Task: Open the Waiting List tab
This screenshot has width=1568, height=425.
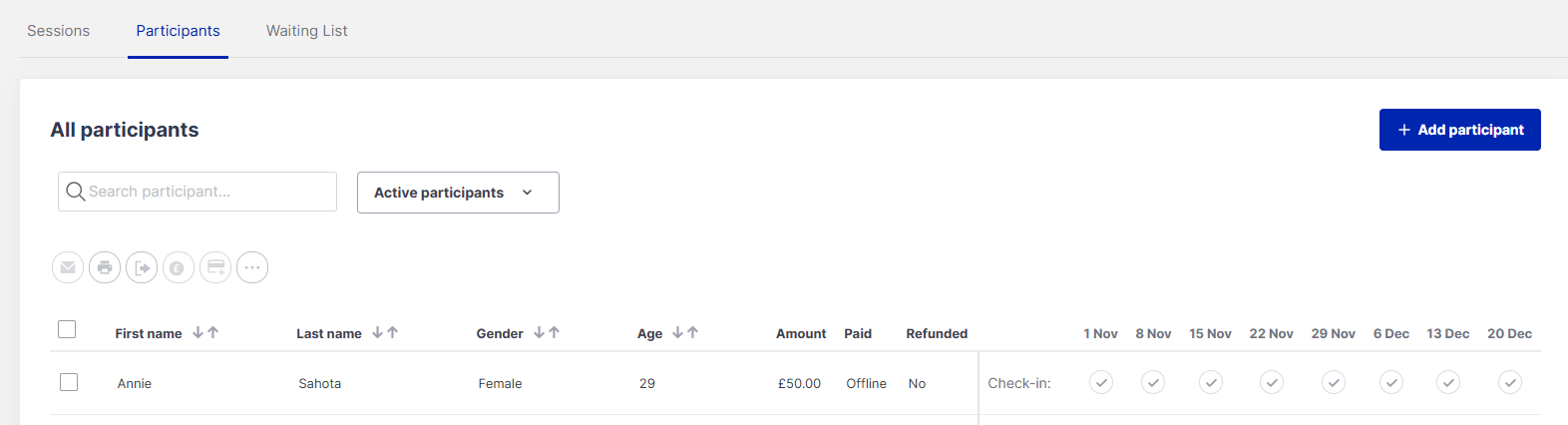Action: [307, 31]
